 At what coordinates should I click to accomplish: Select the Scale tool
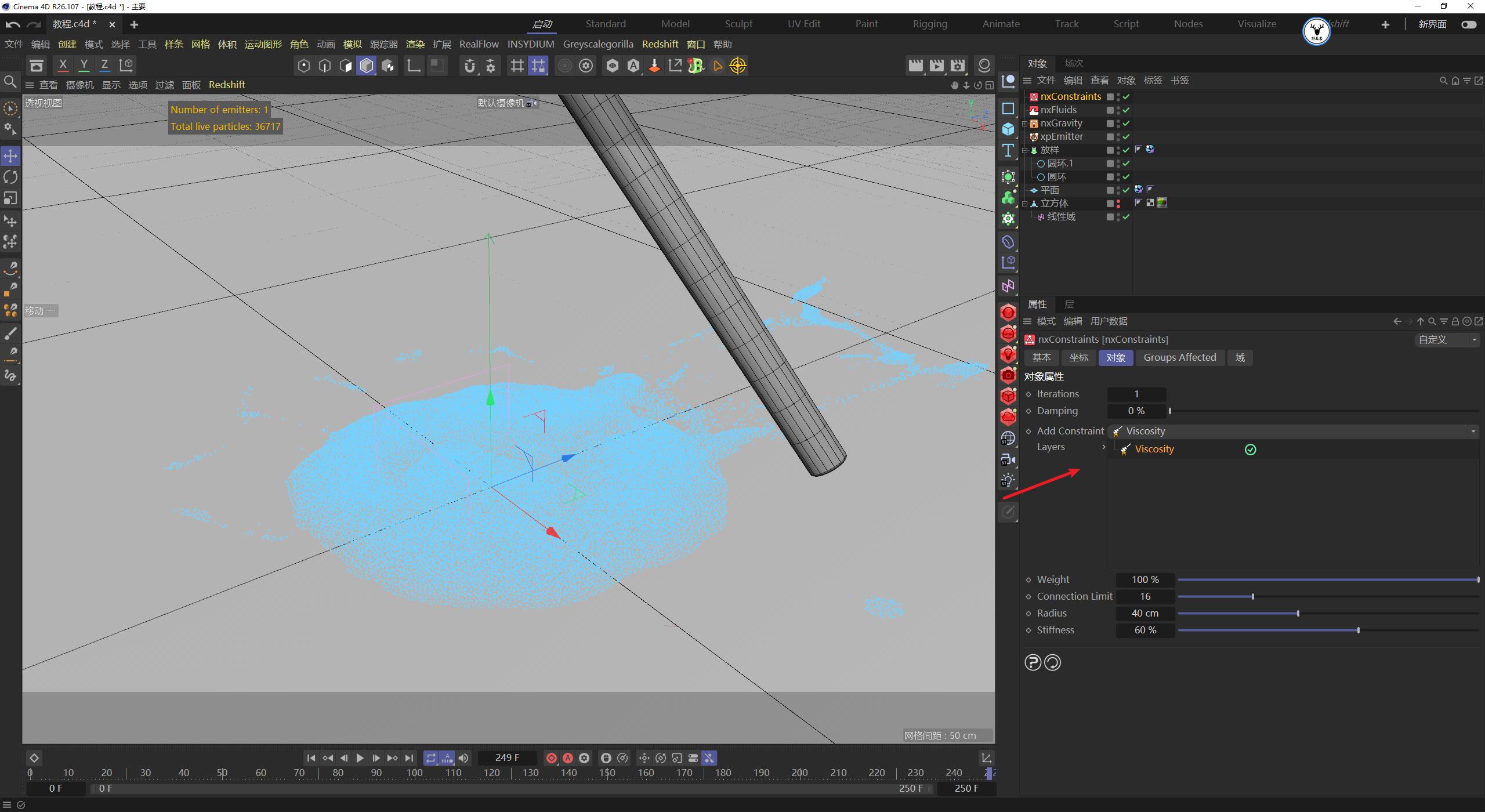tap(10, 198)
